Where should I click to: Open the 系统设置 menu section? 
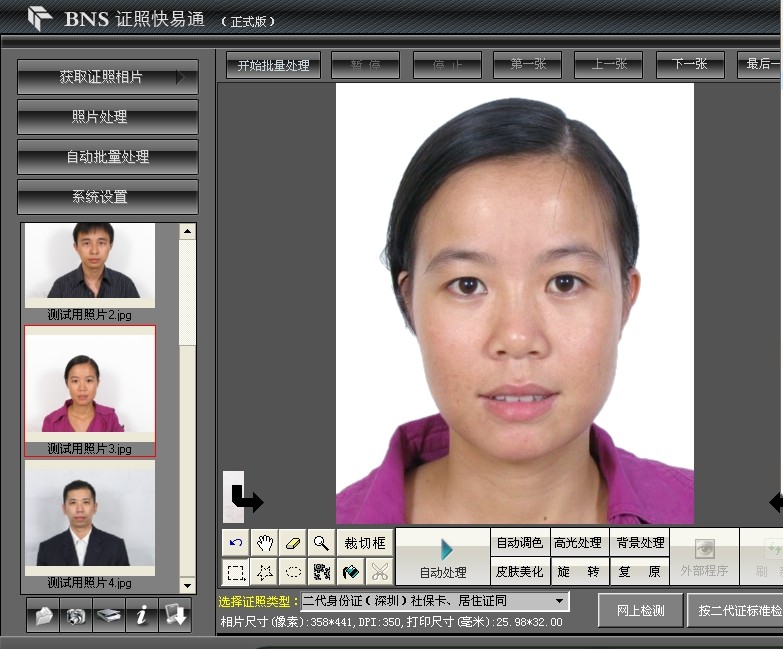(108, 197)
